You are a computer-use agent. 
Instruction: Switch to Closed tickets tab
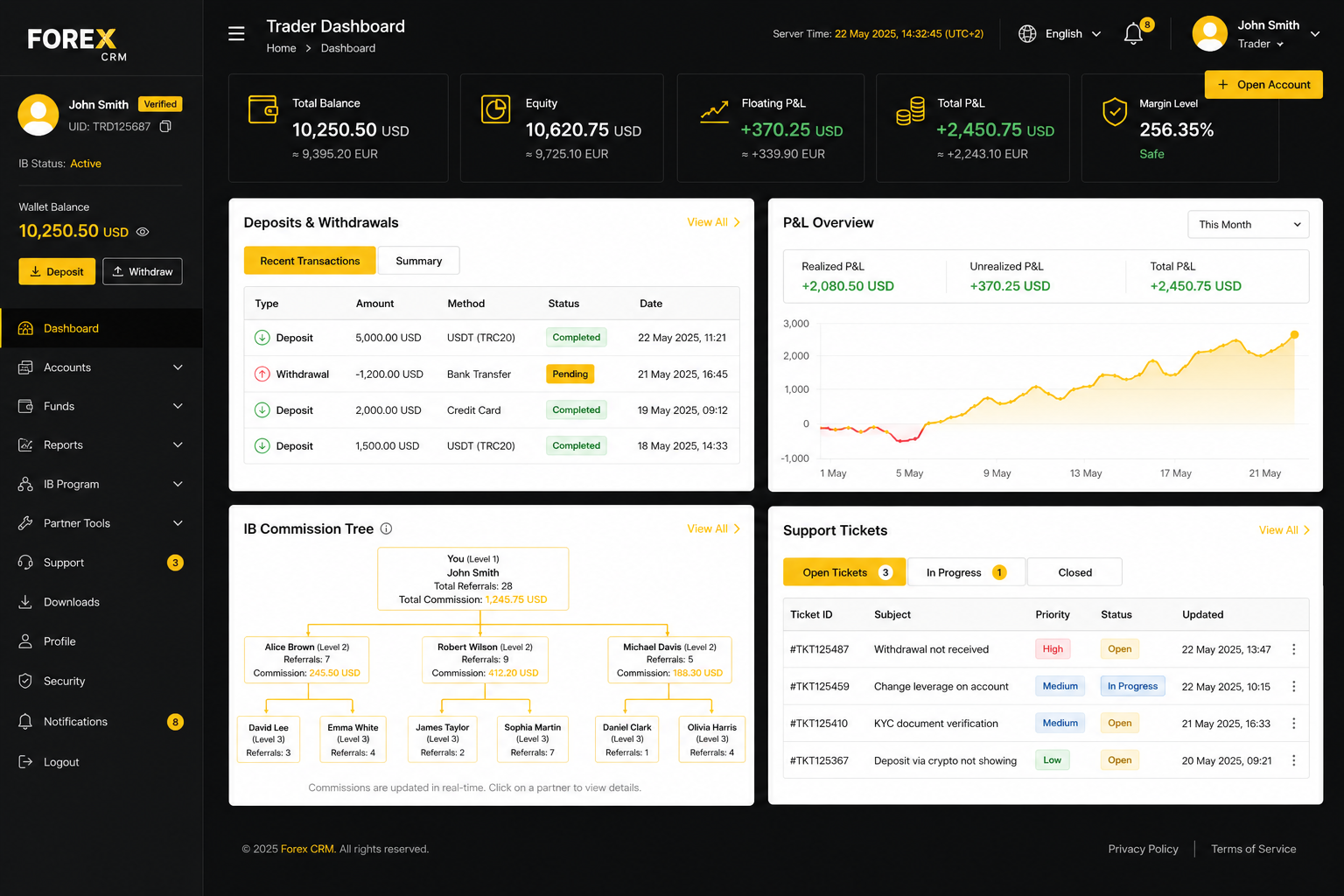[1074, 572]
